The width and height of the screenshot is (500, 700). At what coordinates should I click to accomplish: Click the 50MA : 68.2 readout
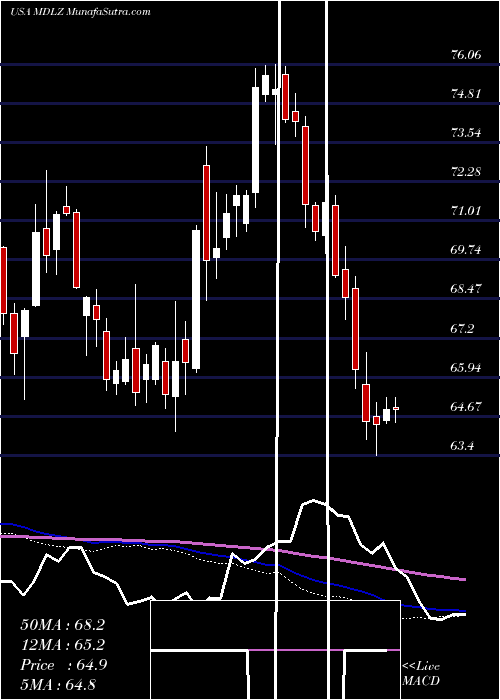(62, 625)
